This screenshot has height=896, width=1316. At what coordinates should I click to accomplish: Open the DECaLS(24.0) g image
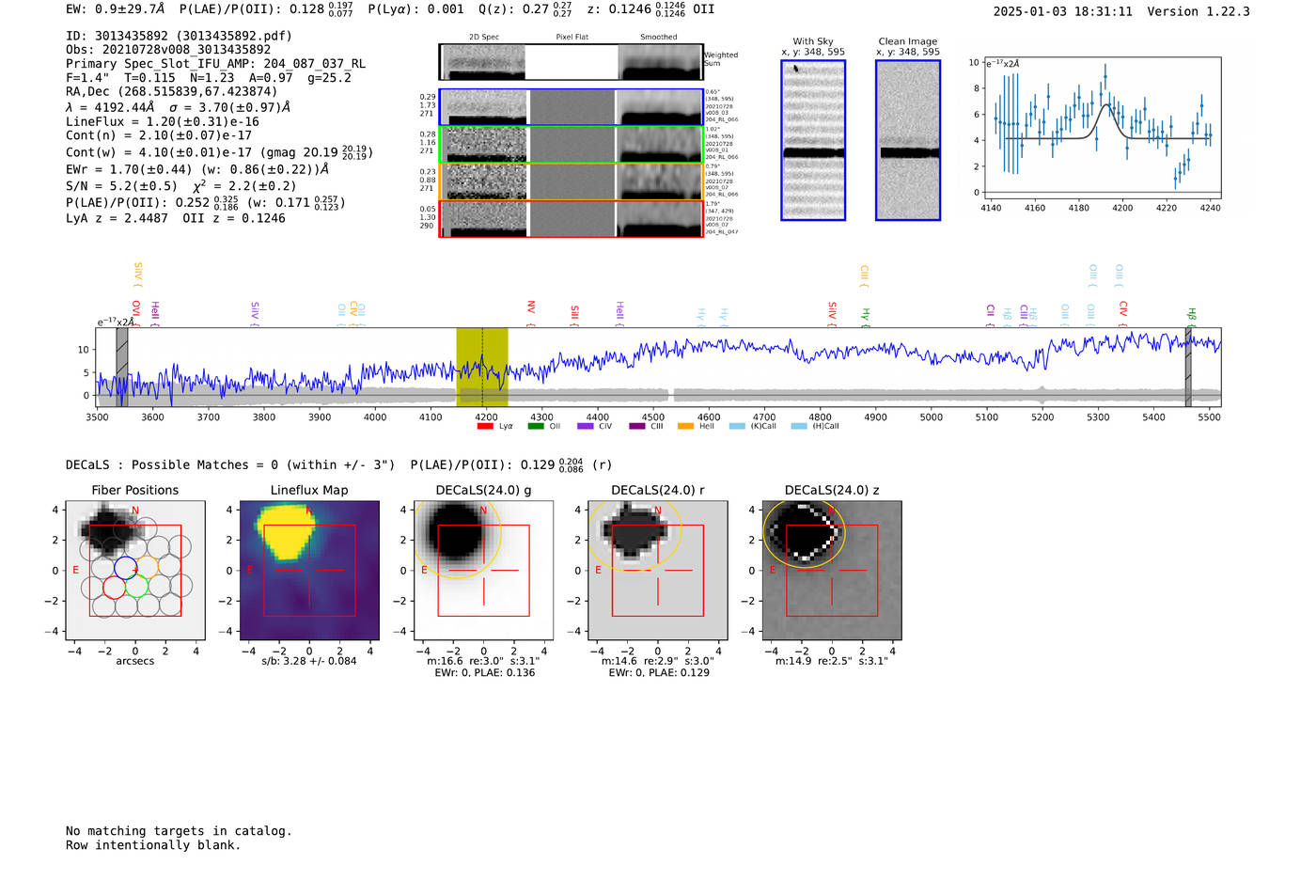click(484, 572)
